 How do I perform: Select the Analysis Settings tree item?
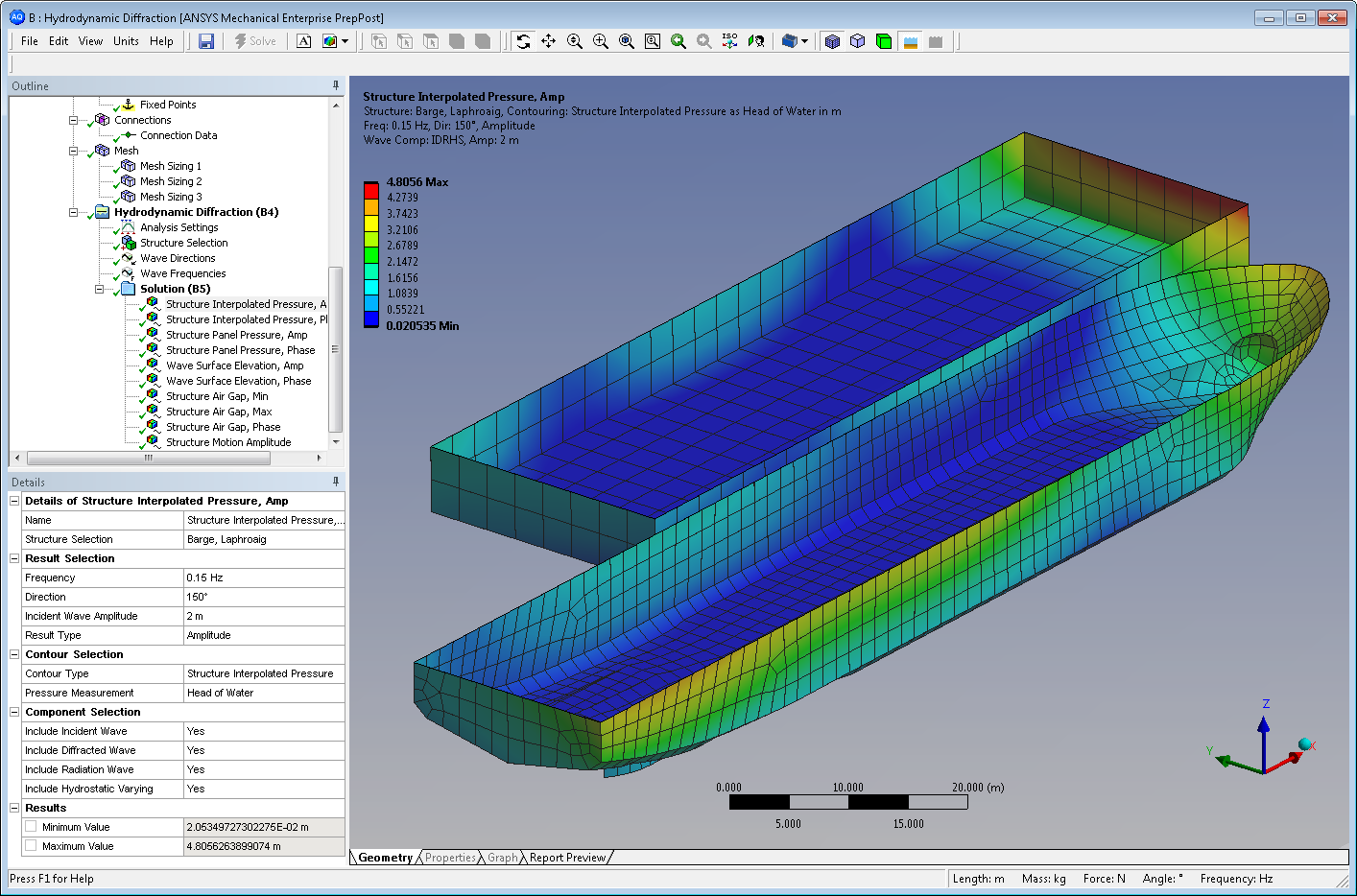pos(179,227)
